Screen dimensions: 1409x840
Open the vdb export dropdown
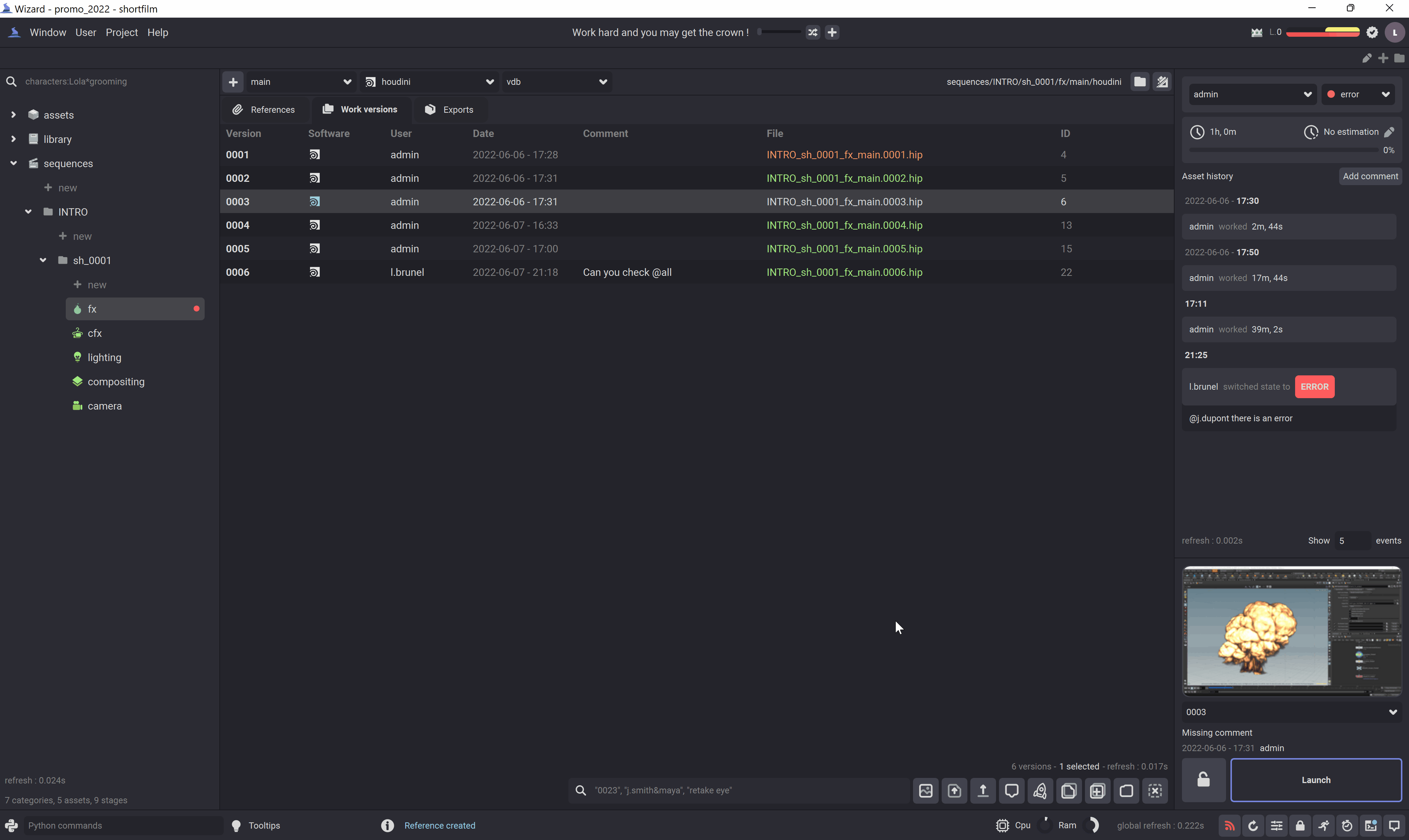coord(557,82)
